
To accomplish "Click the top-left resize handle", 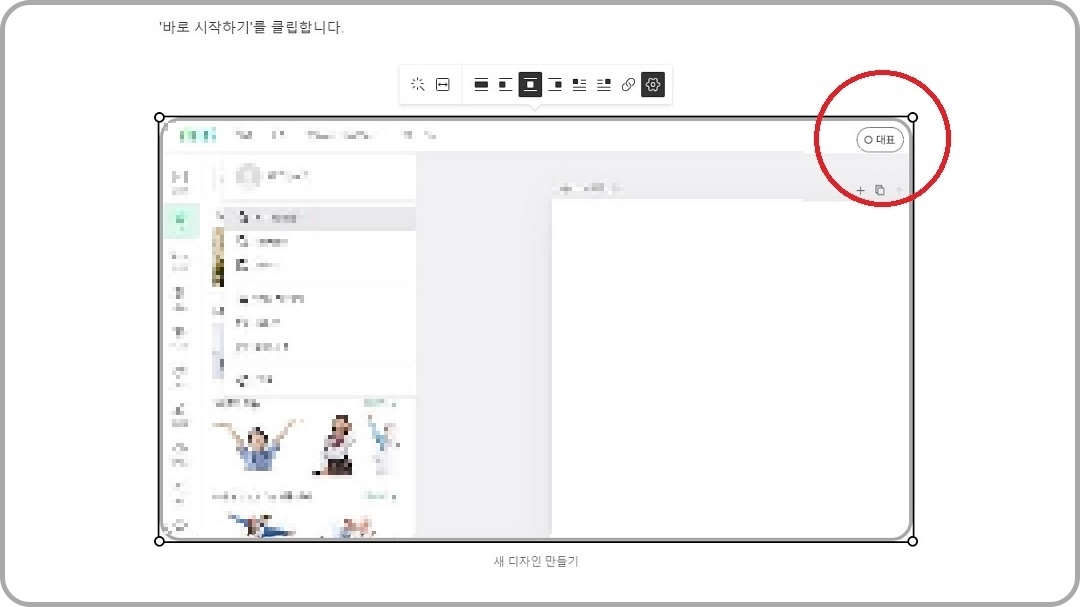I will [158, 117].
